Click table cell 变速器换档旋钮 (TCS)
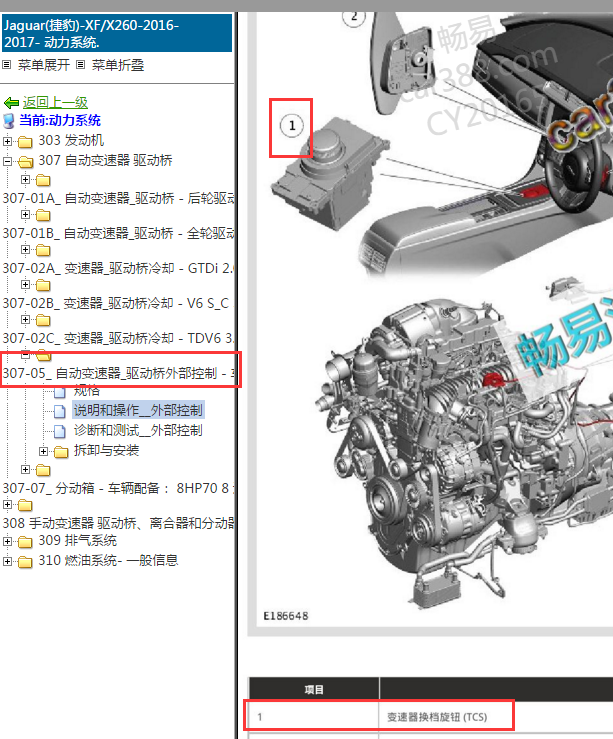This screenshot has width=613, height=739. 437,717
